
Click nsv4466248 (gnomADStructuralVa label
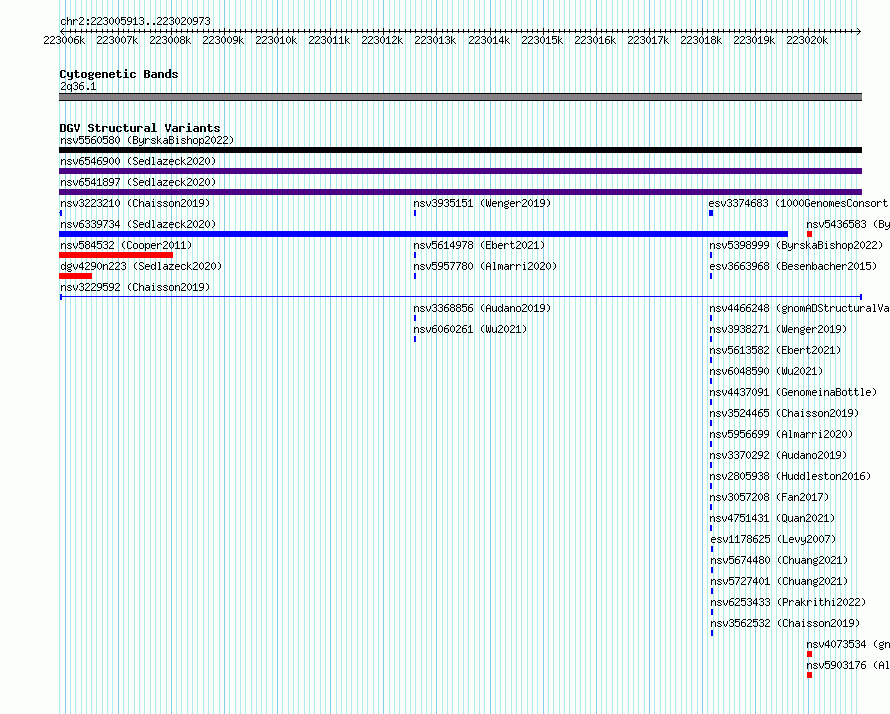[799, 308]
